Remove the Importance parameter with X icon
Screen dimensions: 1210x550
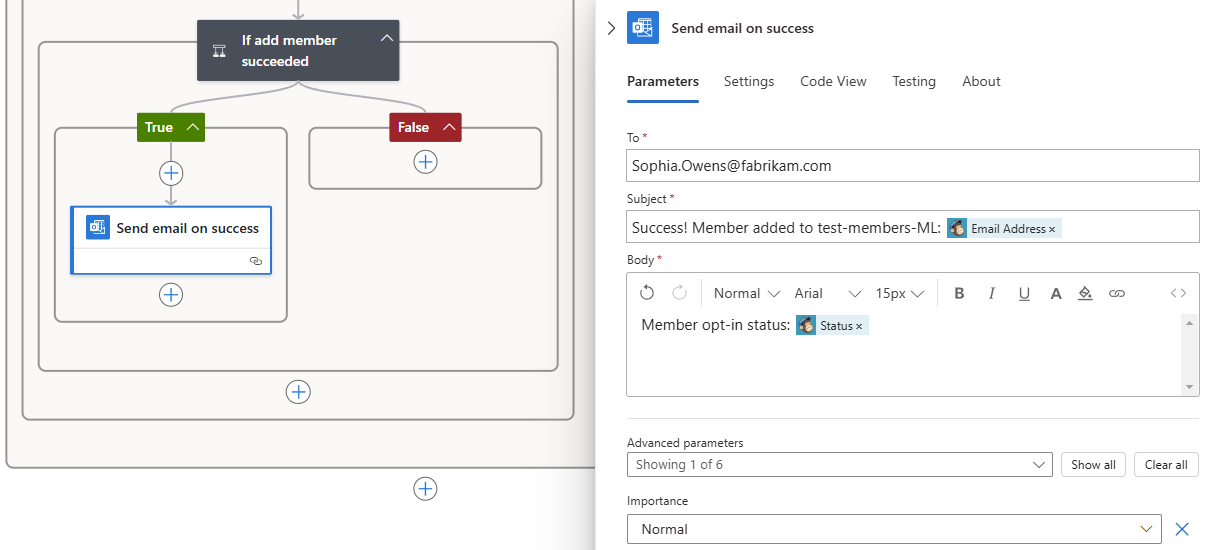[1181, 529]
